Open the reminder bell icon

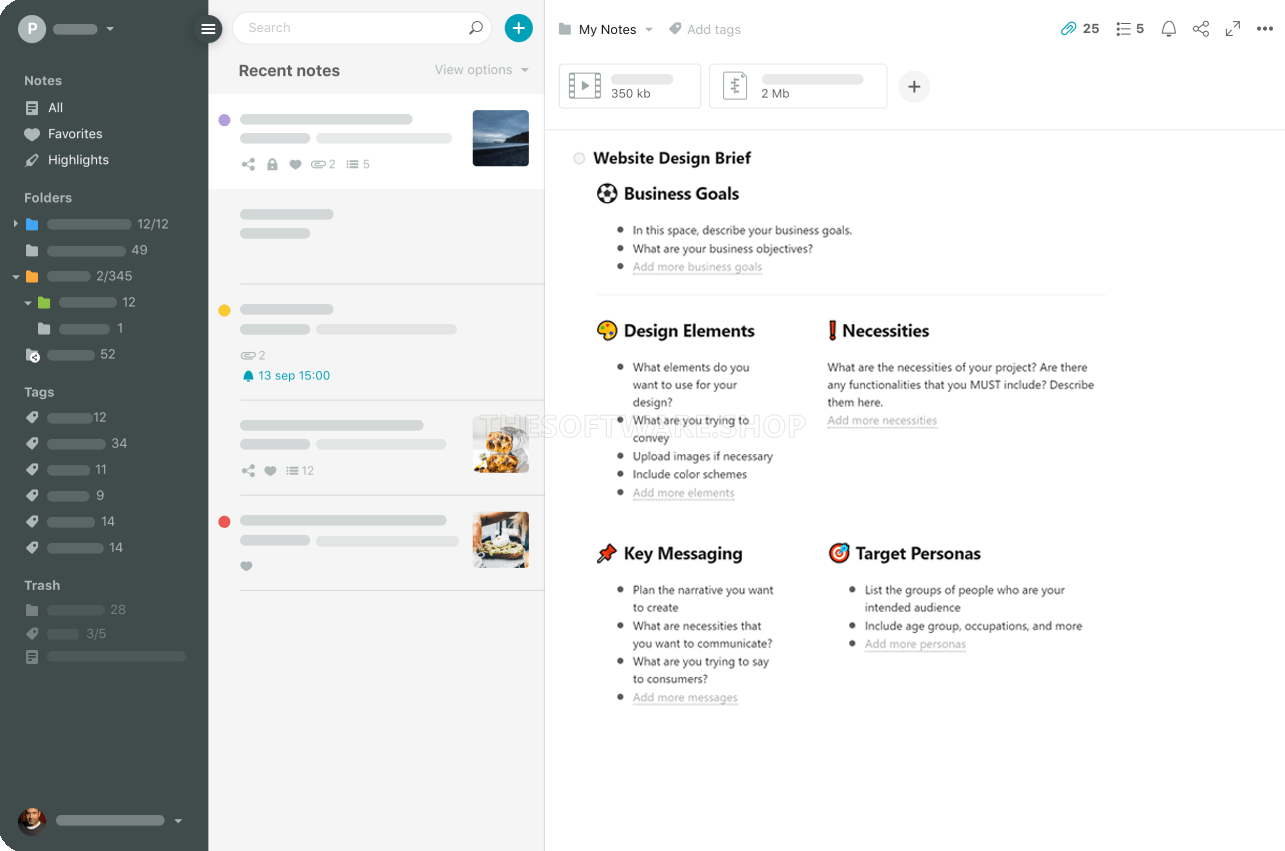(x=1168, y=29)
